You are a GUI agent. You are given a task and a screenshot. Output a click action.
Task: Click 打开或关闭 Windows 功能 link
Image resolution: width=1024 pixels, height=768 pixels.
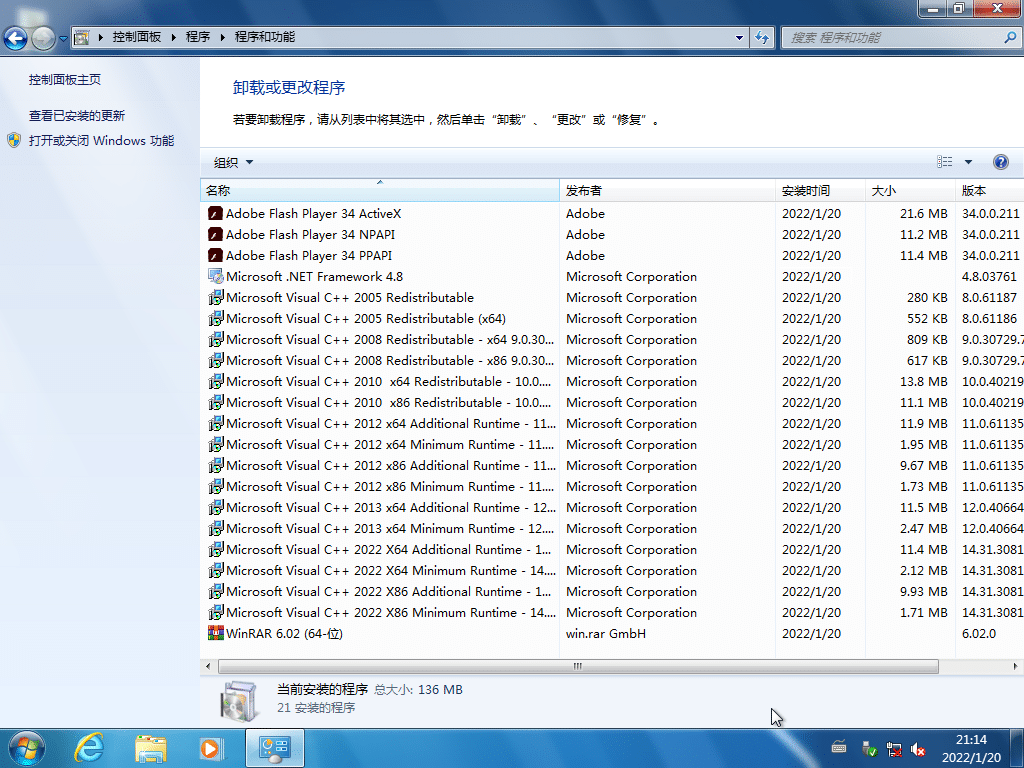101,141
